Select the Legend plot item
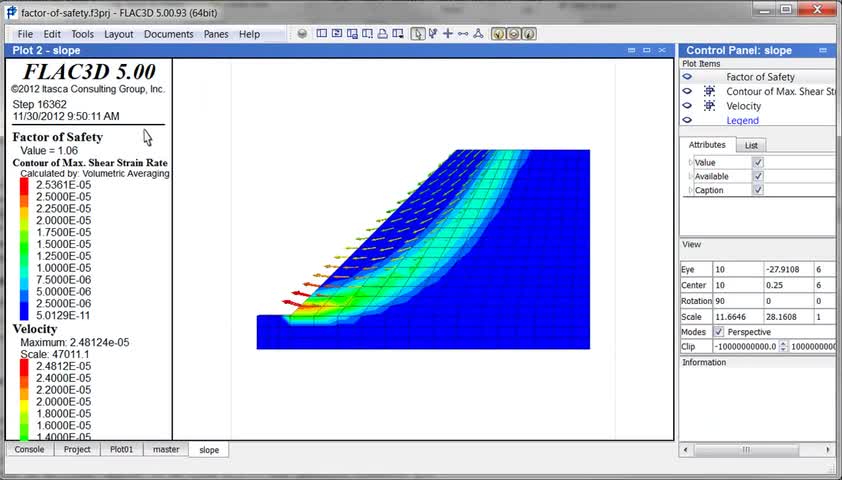The width and height of the screenshot is (842, 480). coord(743,120)
